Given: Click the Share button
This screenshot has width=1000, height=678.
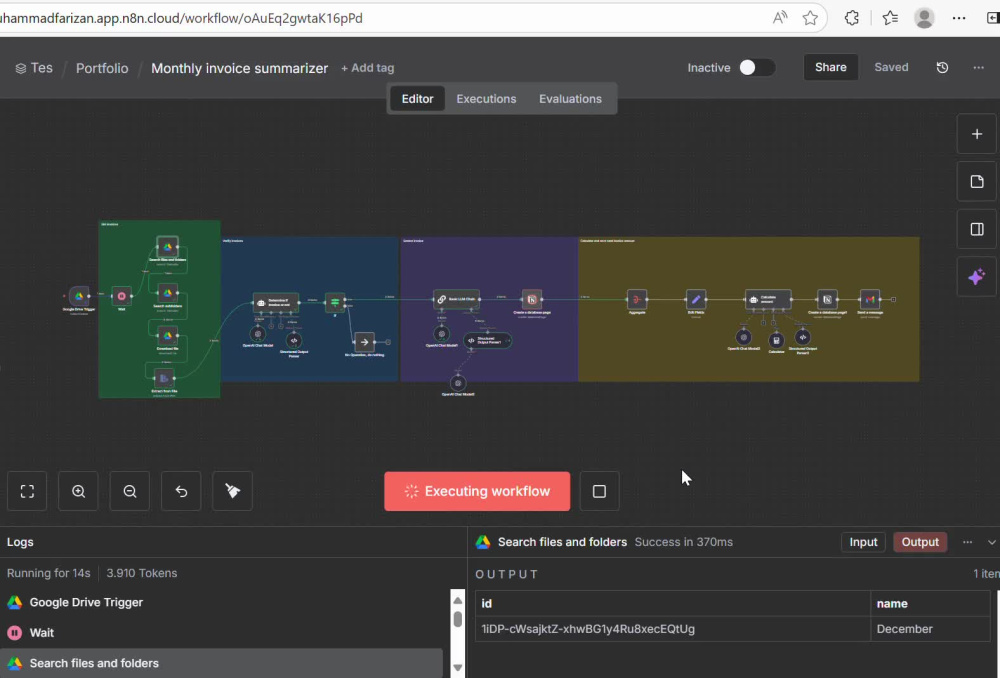Looking at the screenshot, I should pyautogui.click(x=830, y=67).
